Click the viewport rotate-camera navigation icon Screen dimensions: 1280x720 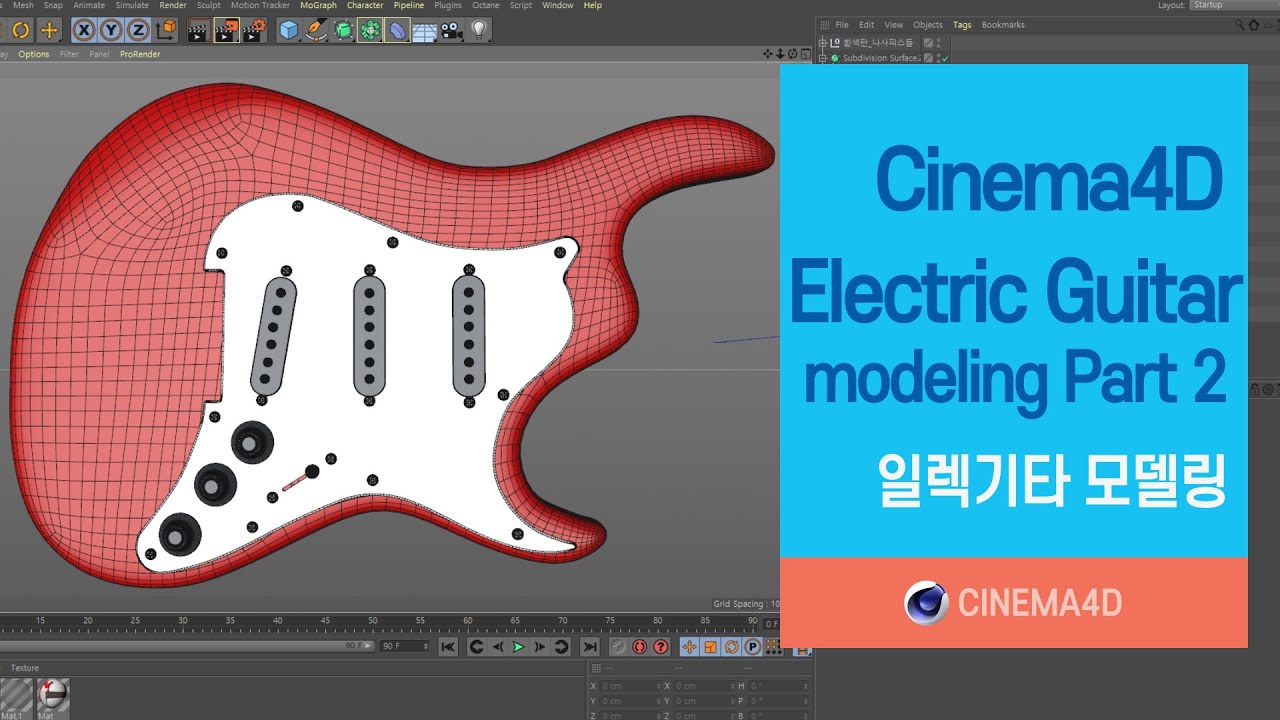click(x=793, y=54)
